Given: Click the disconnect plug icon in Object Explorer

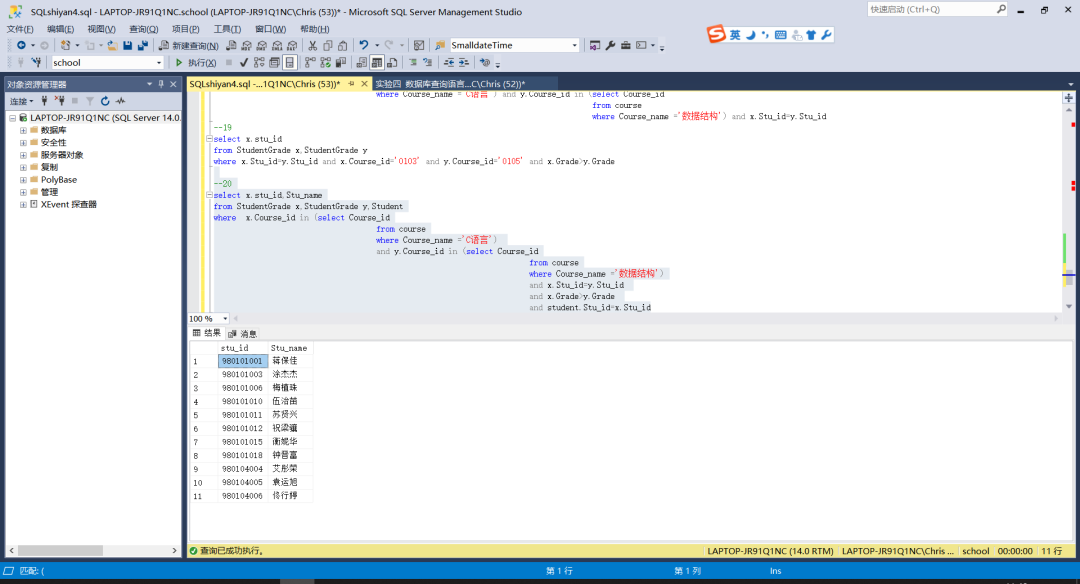Looking at the screenshot, I should (60, 101).
